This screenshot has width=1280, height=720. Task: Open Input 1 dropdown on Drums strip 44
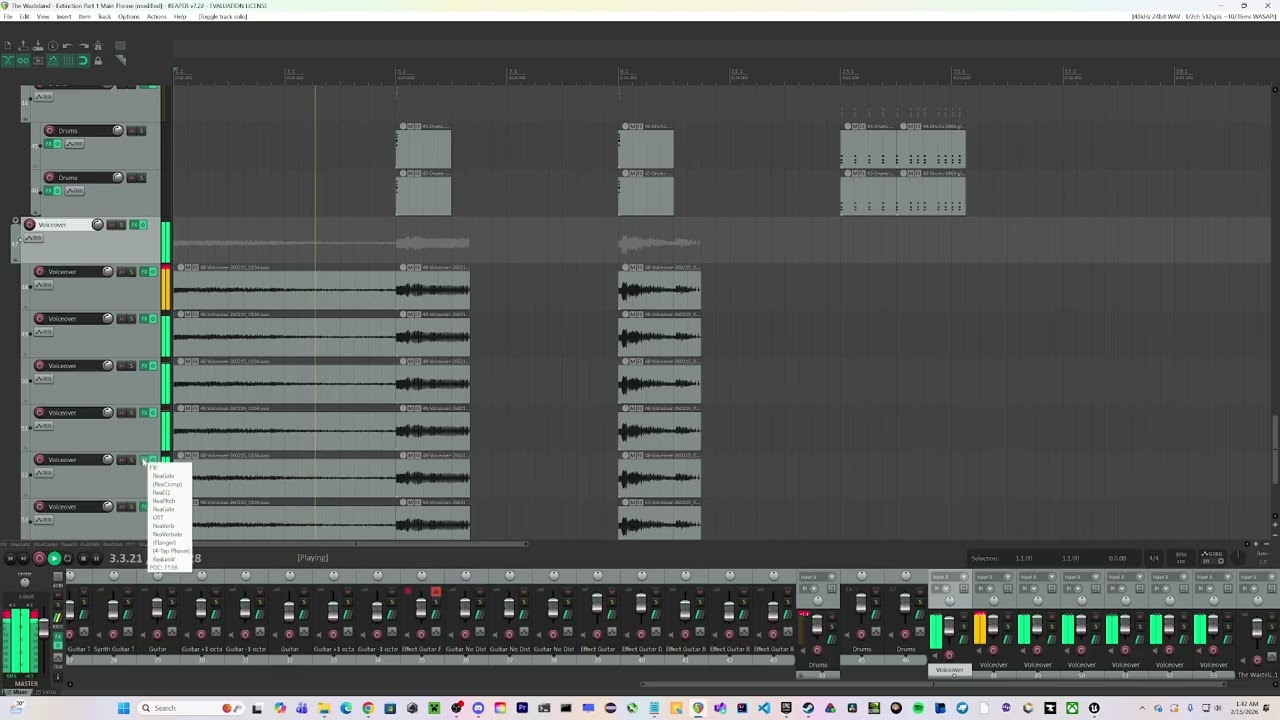pyautogui.click(x=817, y=577)
